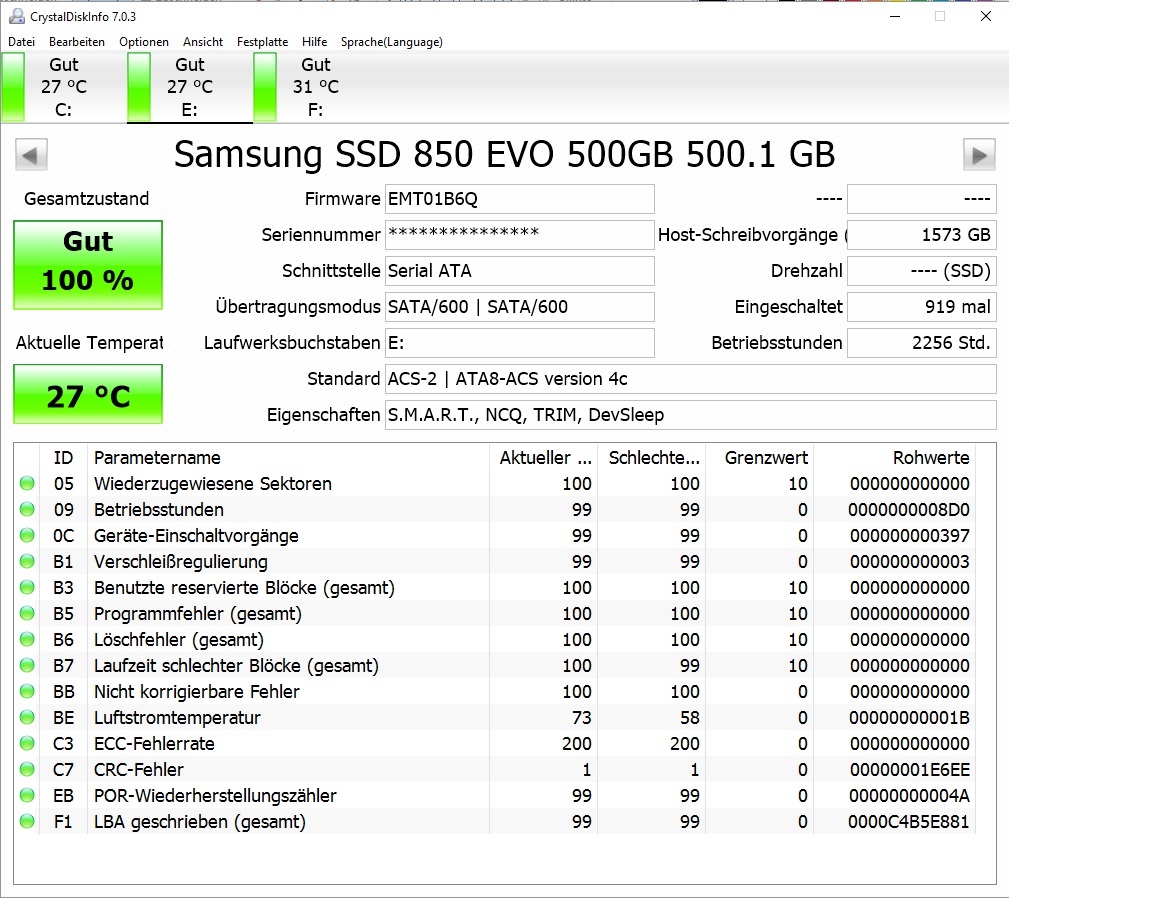Open the Datei menu
The image size is (1152, 898).
21,42
